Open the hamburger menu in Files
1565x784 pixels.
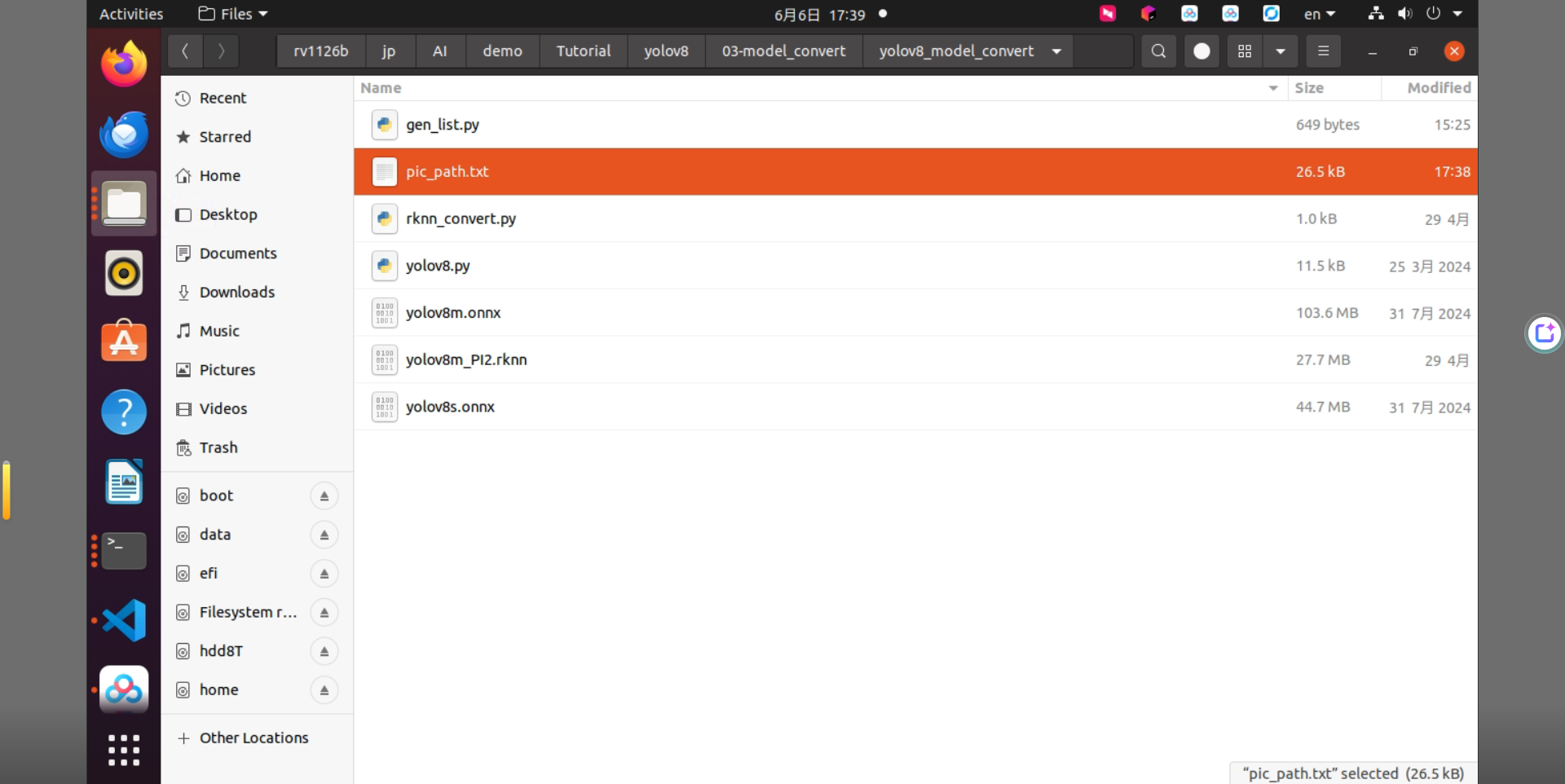(1323, 51)
